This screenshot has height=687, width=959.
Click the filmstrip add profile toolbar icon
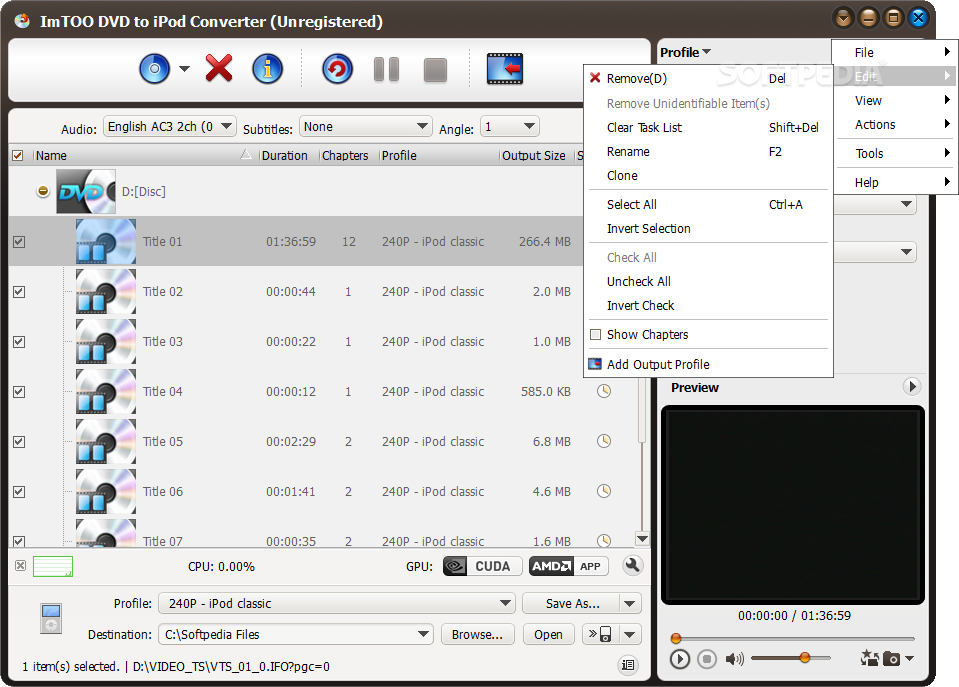point(505,69)
